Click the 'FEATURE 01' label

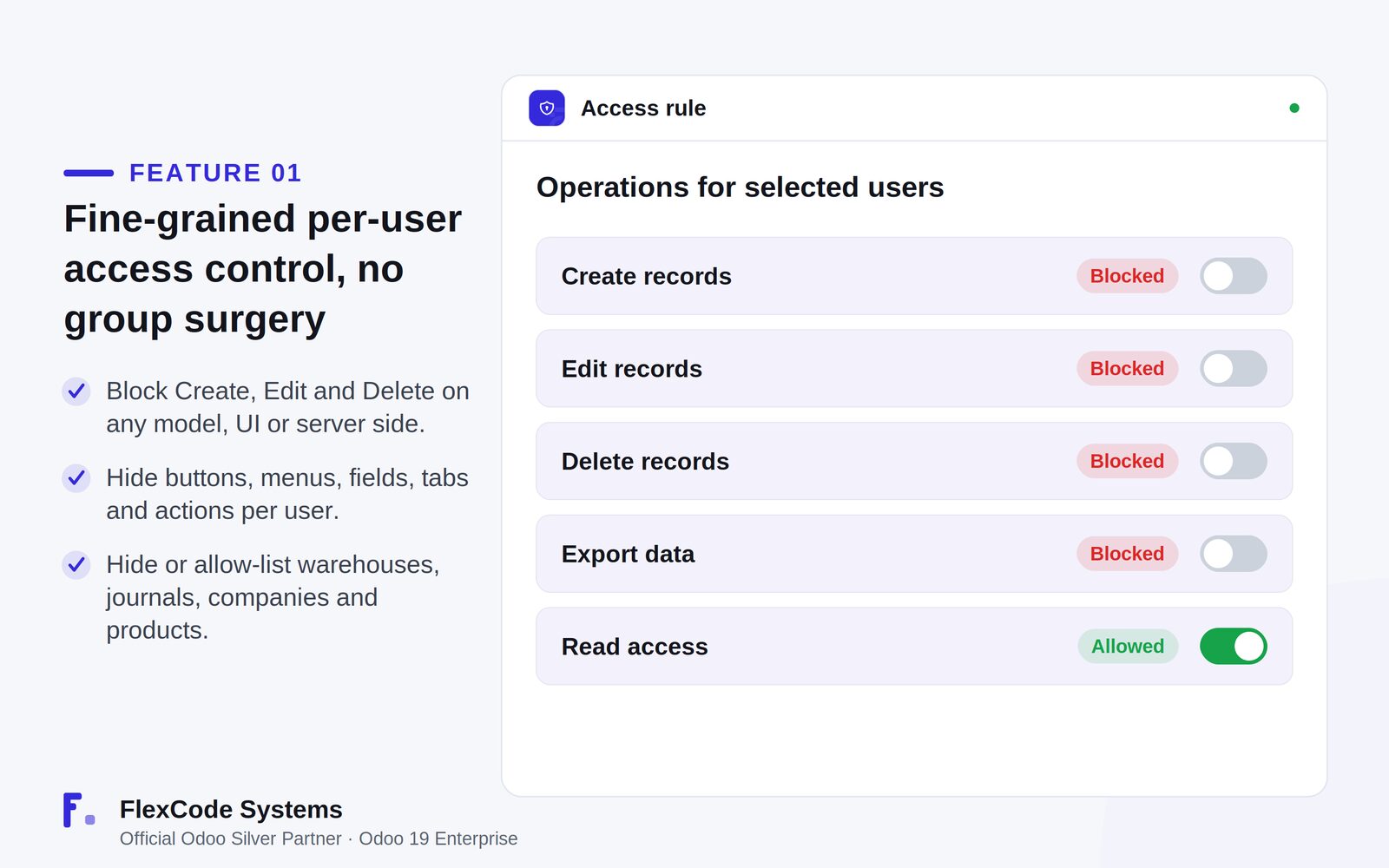215,173
